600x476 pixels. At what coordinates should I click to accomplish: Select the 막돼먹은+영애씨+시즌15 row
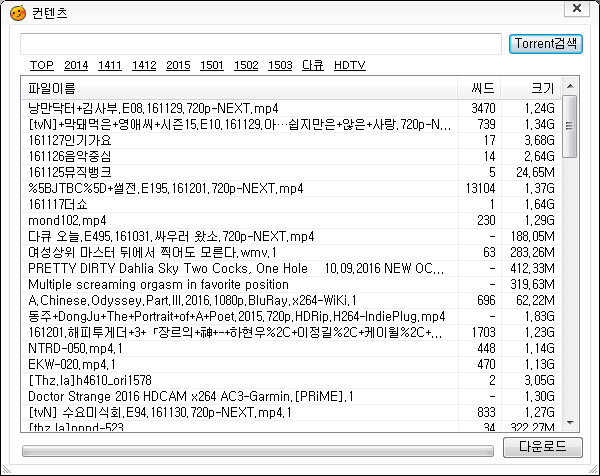[291, 124]
